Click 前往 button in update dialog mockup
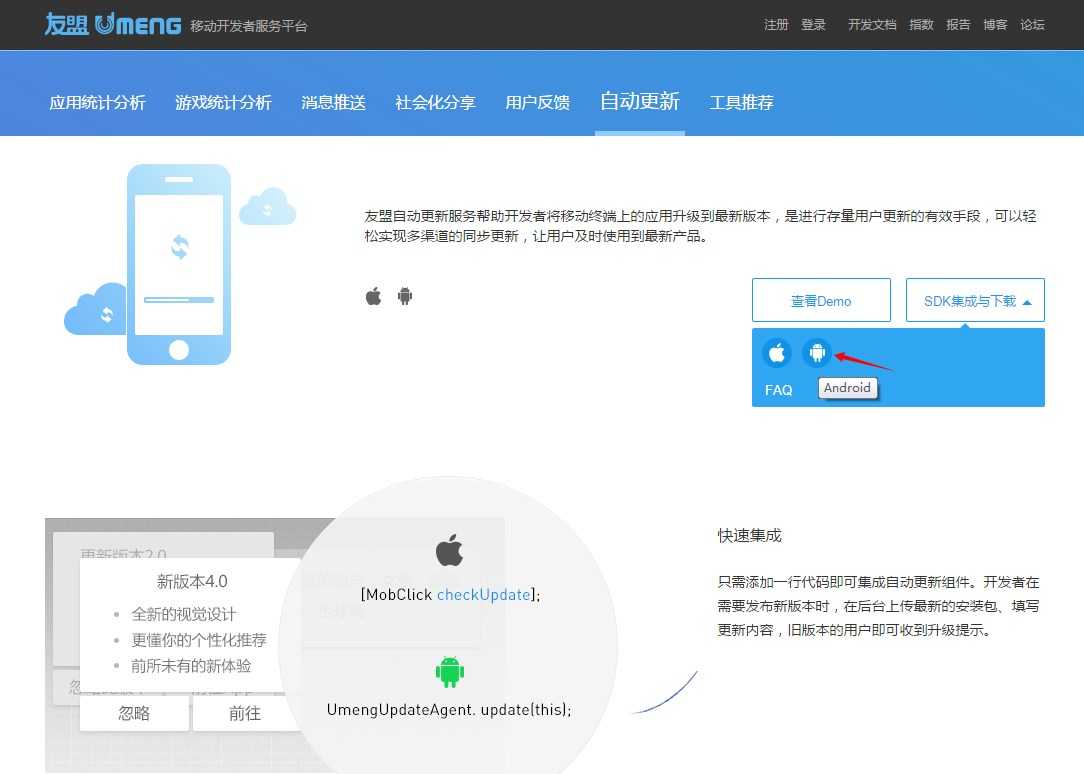Viewport: 1084px width, 774px height. point(245,713)
